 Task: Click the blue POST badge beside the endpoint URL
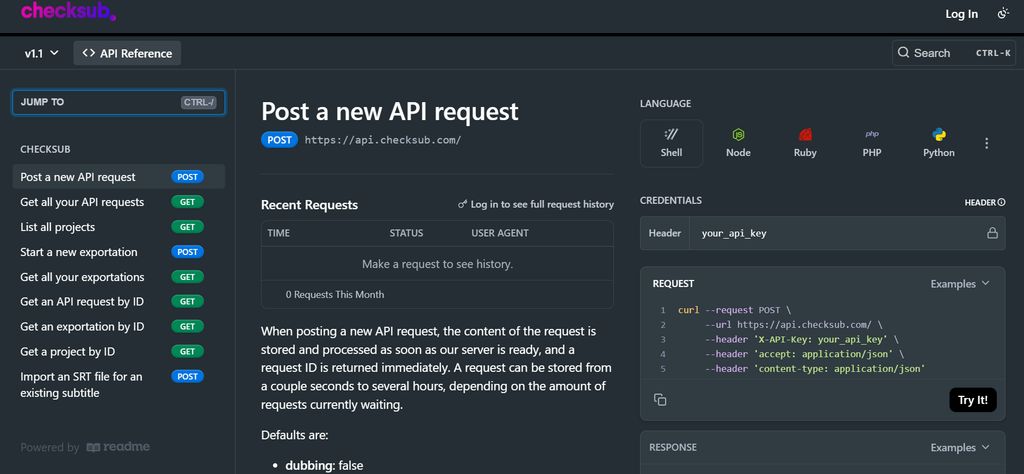tap(280, 140)
